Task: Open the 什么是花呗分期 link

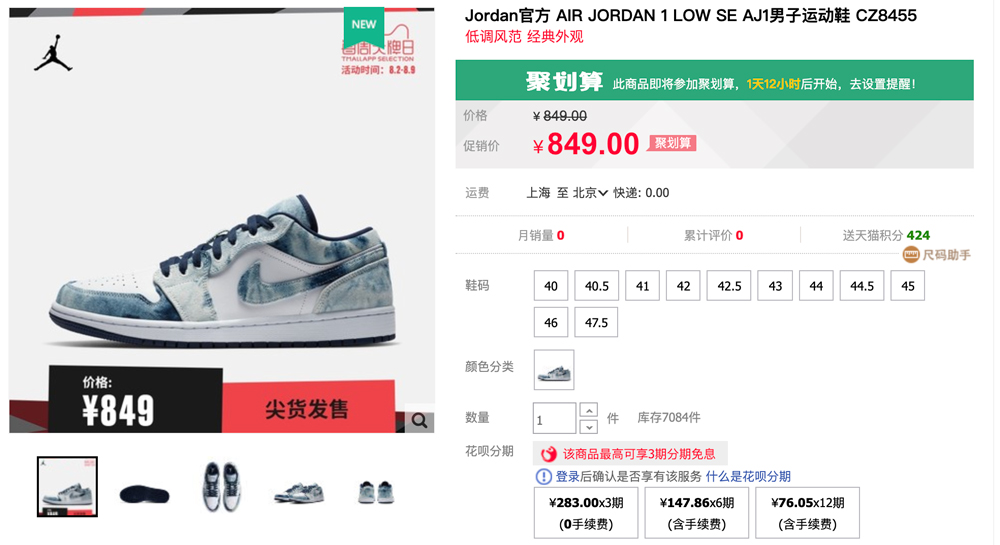Action: [x=748, y=476]
